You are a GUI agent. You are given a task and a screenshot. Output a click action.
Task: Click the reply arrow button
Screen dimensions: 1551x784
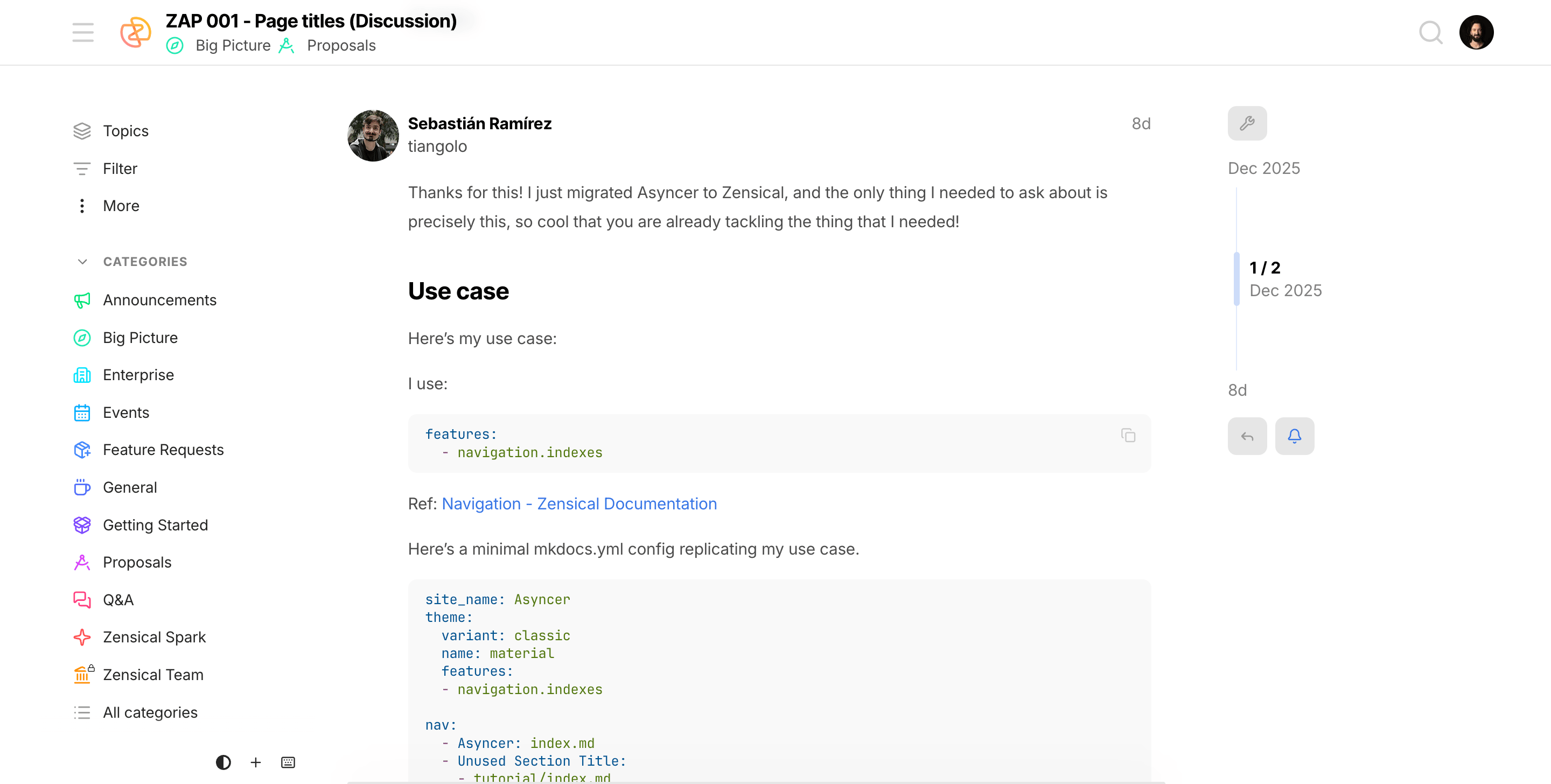coord(1247,436)
